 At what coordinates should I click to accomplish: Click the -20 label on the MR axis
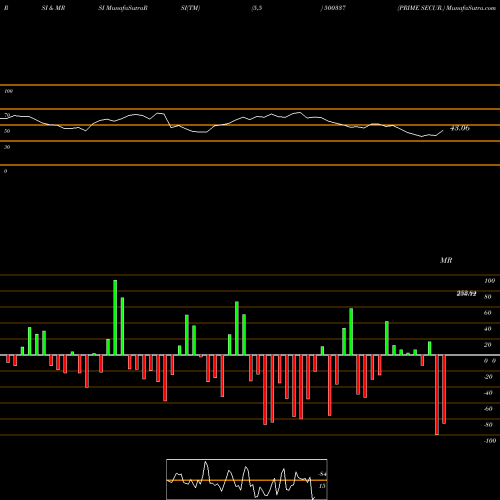point(488,377)
